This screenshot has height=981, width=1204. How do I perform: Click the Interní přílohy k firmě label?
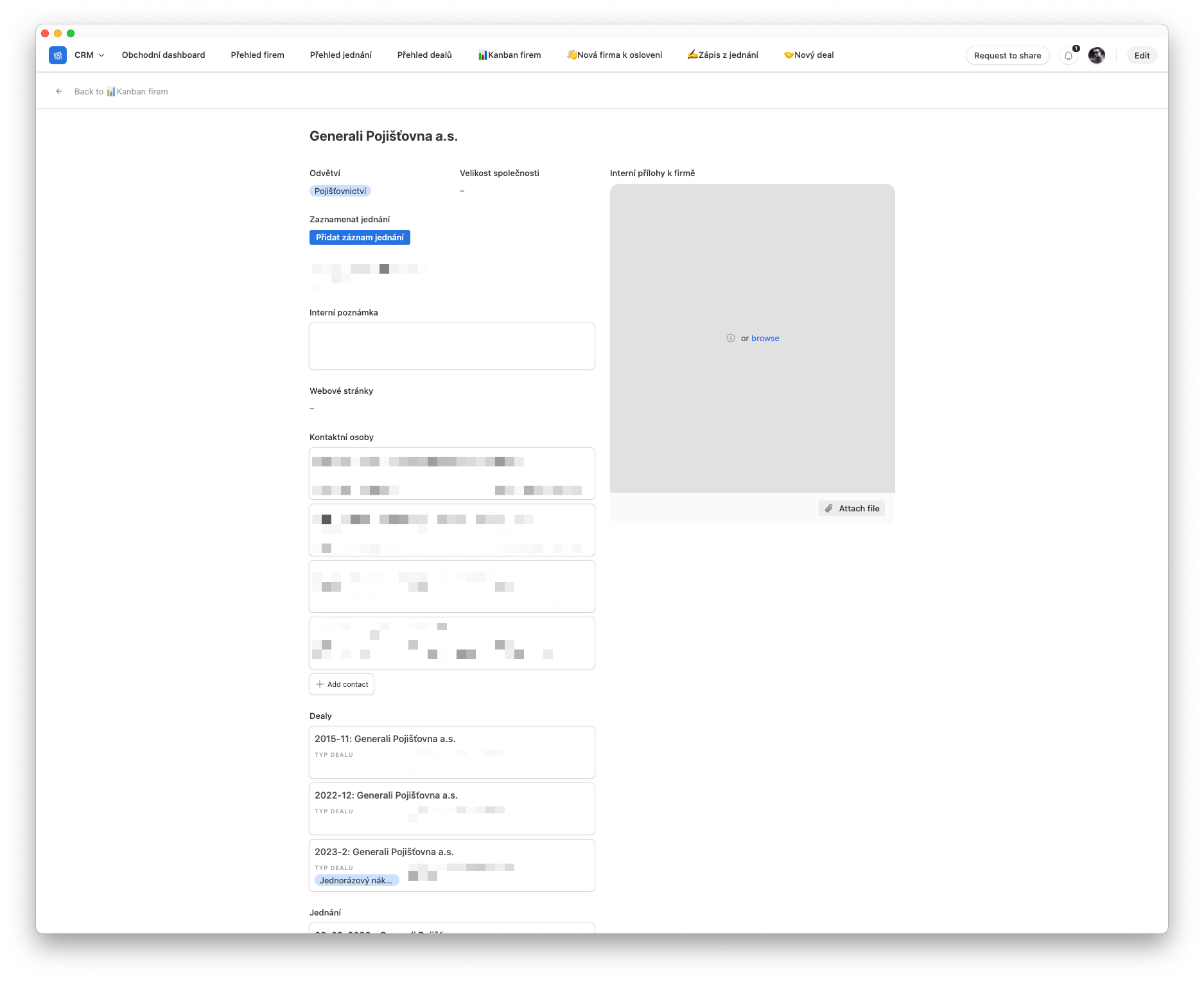click(652, 173)
